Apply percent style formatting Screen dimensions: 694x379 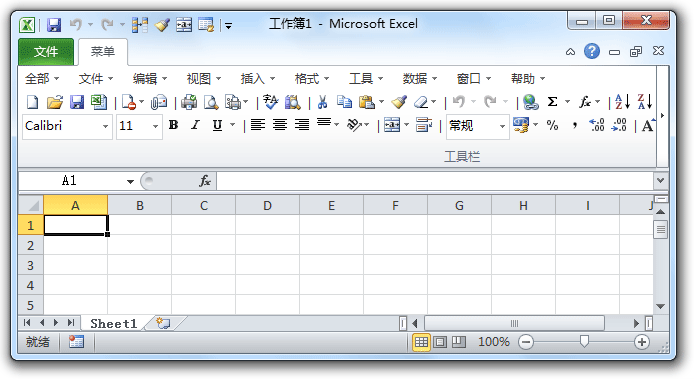point(552,125)
